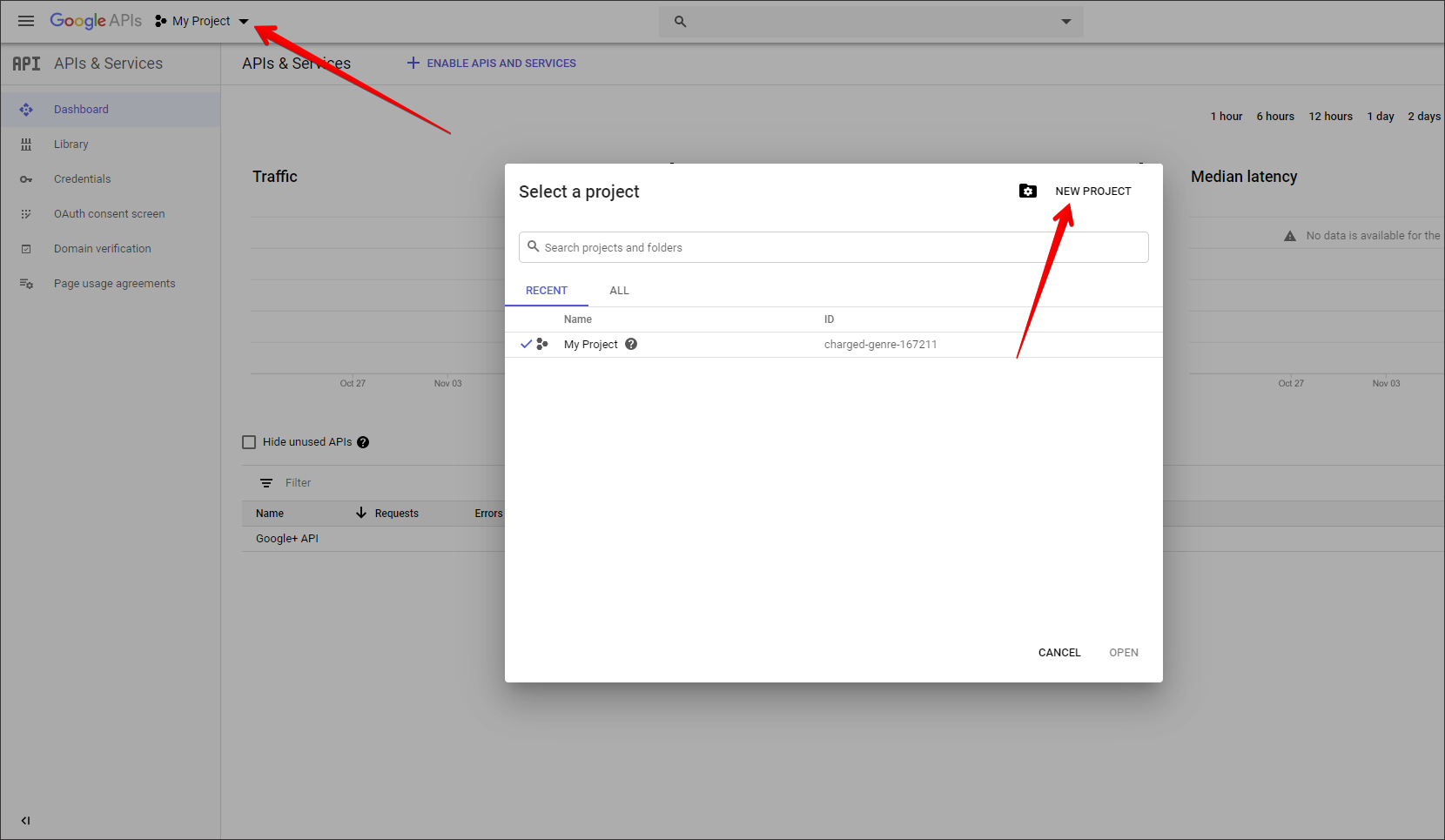Click the search icon in project dialog

(x=534, y=246)
